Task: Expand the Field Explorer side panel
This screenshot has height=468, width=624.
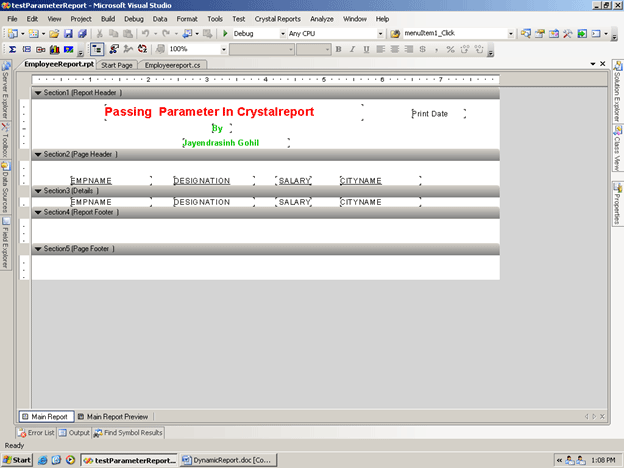Action: [x=5, y=244]
